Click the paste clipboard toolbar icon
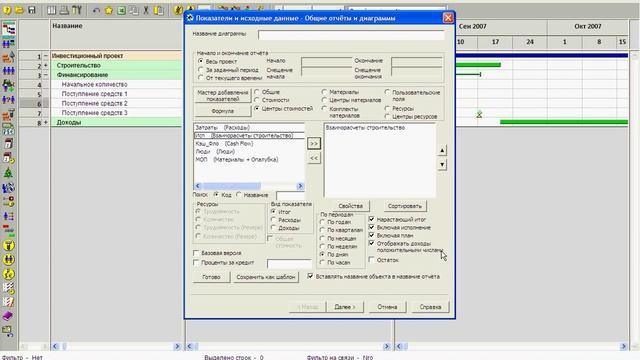This screenshot has height=360, width=640. pos(159,10)
